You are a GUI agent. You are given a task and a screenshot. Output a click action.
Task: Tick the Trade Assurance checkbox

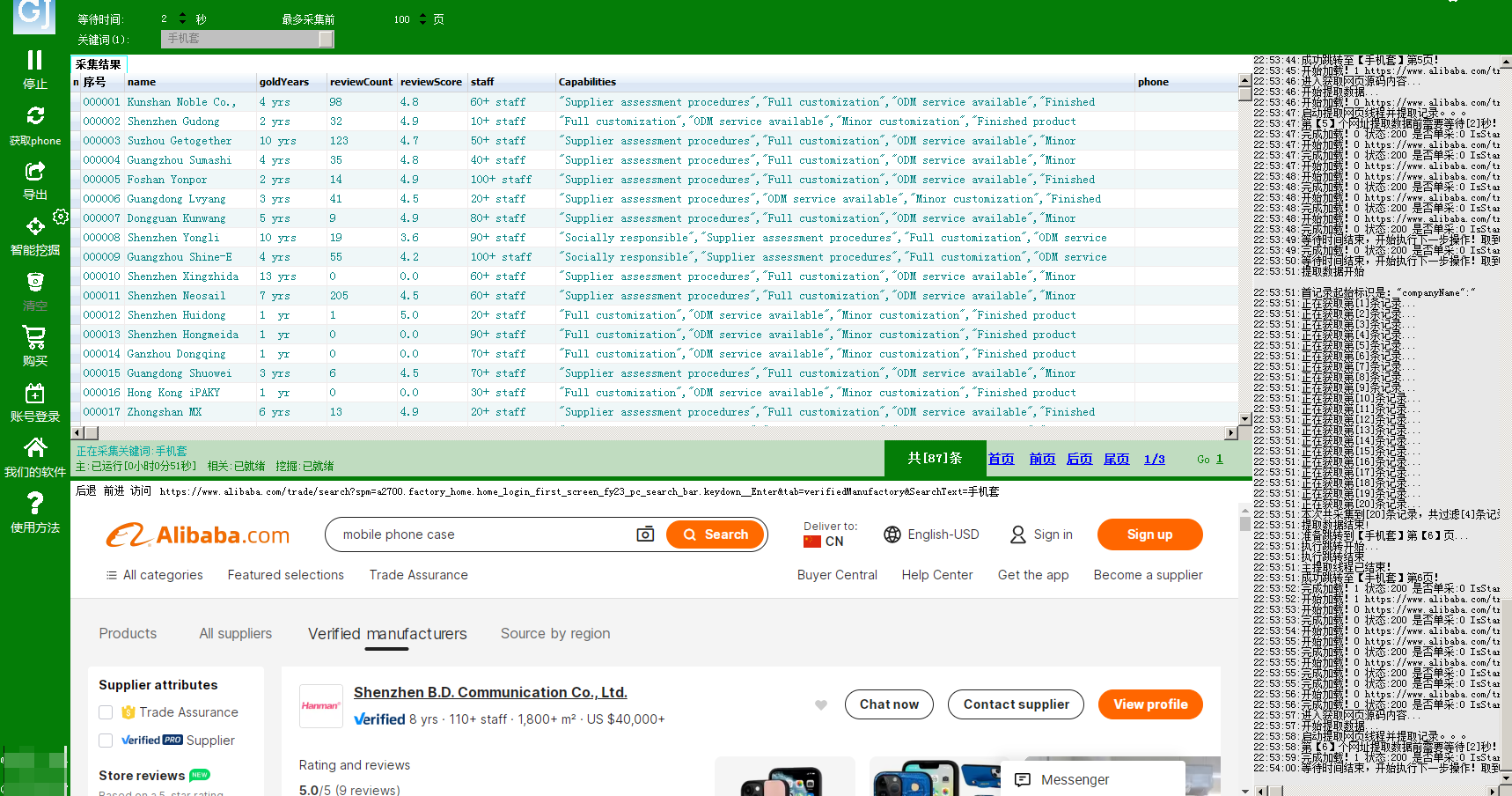tap(106, 712)
